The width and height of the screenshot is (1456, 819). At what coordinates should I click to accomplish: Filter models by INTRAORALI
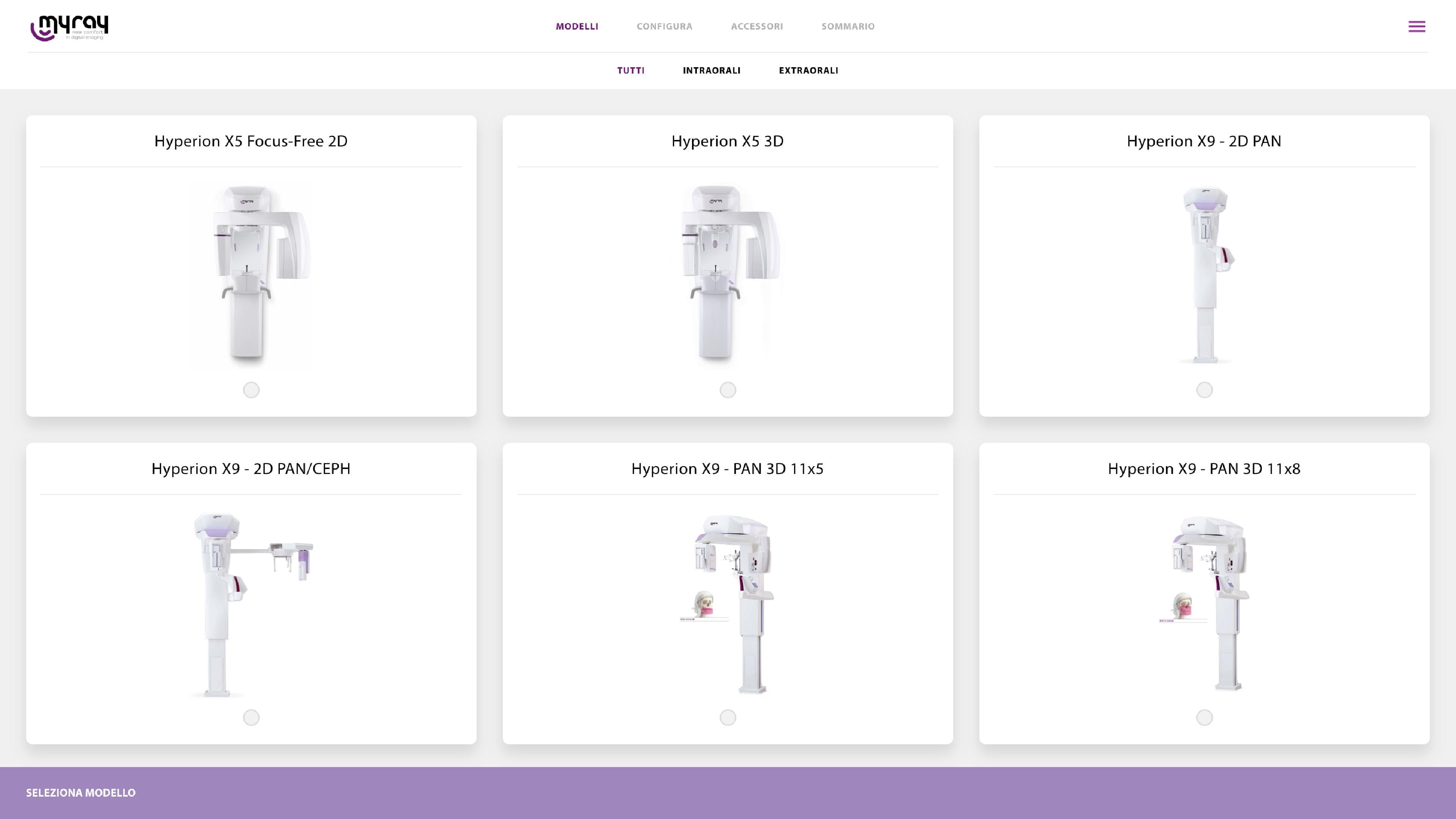pos(712,71)
